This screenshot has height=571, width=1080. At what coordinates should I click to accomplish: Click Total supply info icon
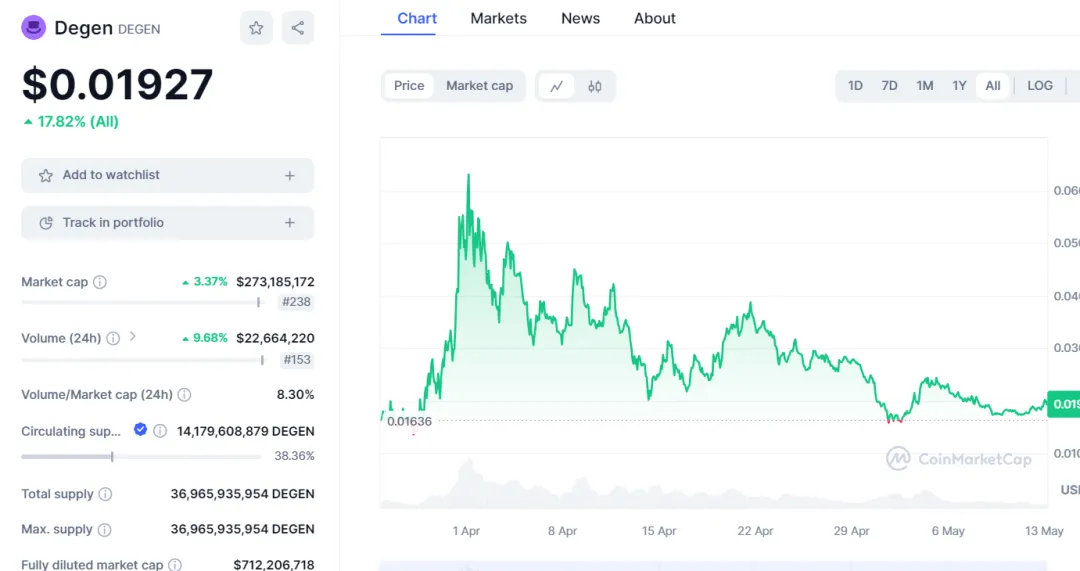click(105, 494)
